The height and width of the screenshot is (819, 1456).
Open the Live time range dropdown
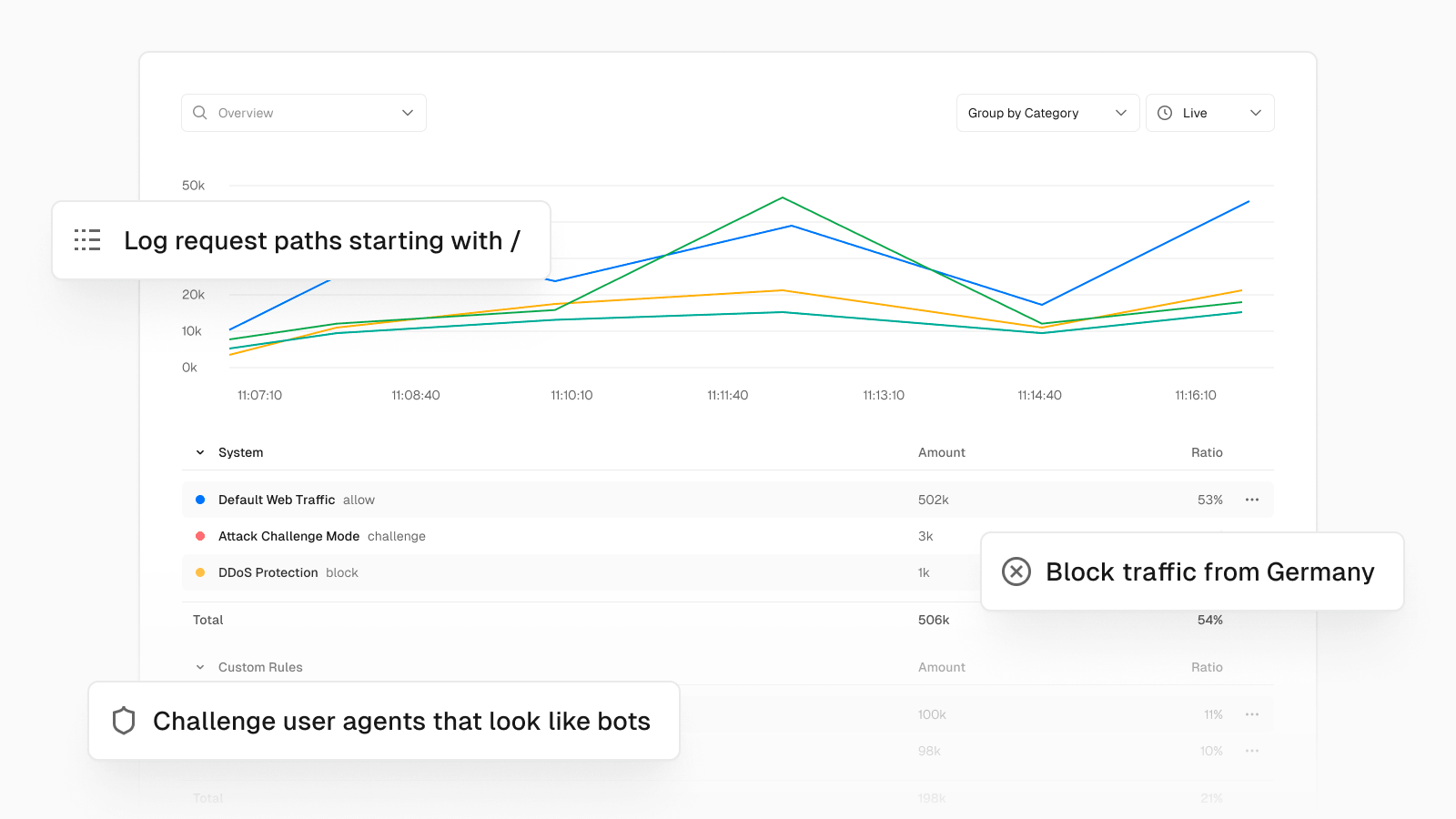click(x=1209, y=113)
